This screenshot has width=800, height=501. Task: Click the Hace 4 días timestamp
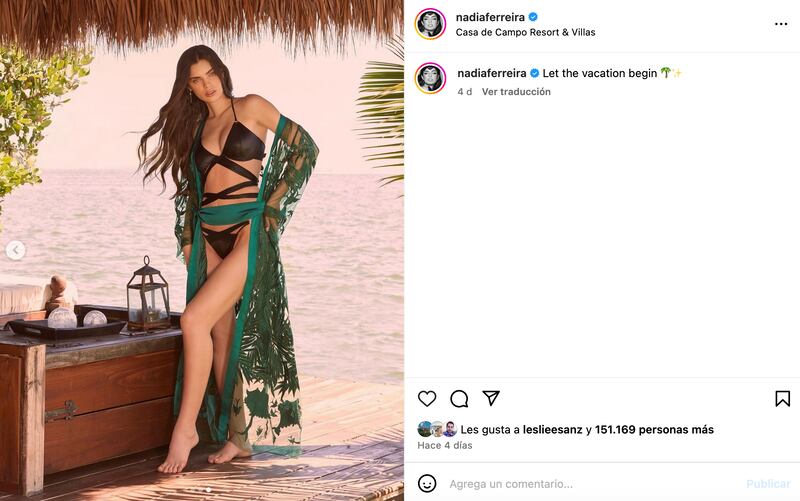445,445
